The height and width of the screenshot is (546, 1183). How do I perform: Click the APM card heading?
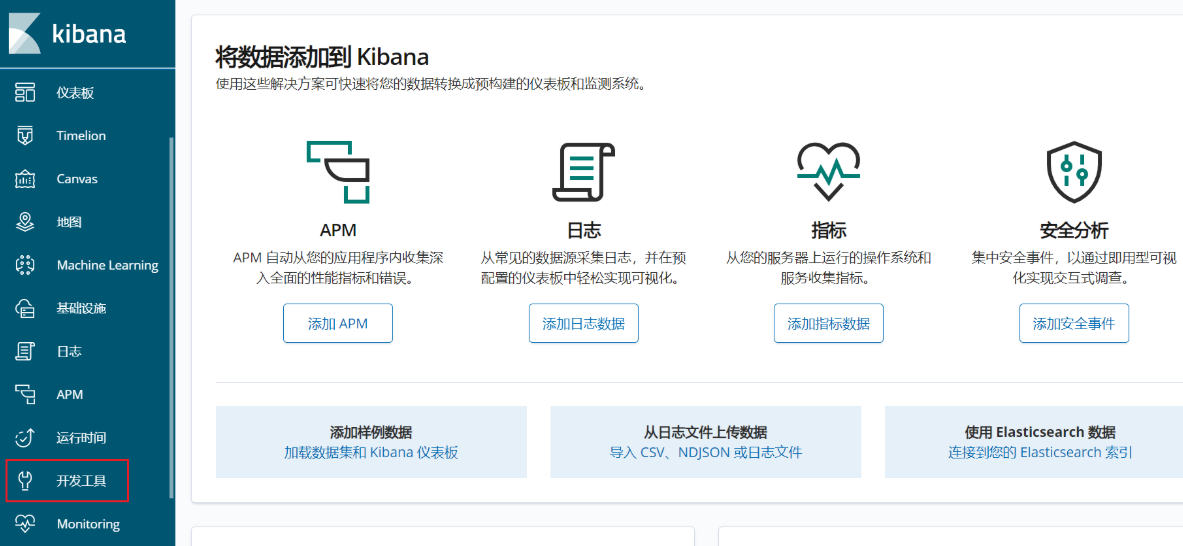(338, 229)
